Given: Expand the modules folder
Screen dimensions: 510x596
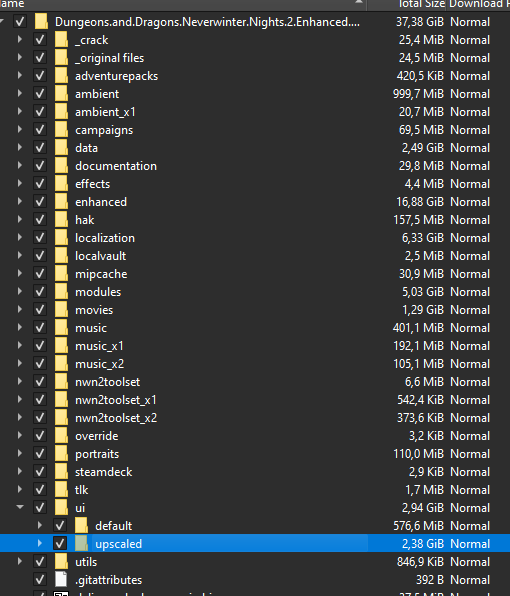Looking at the screenshot, I should 20,292.
